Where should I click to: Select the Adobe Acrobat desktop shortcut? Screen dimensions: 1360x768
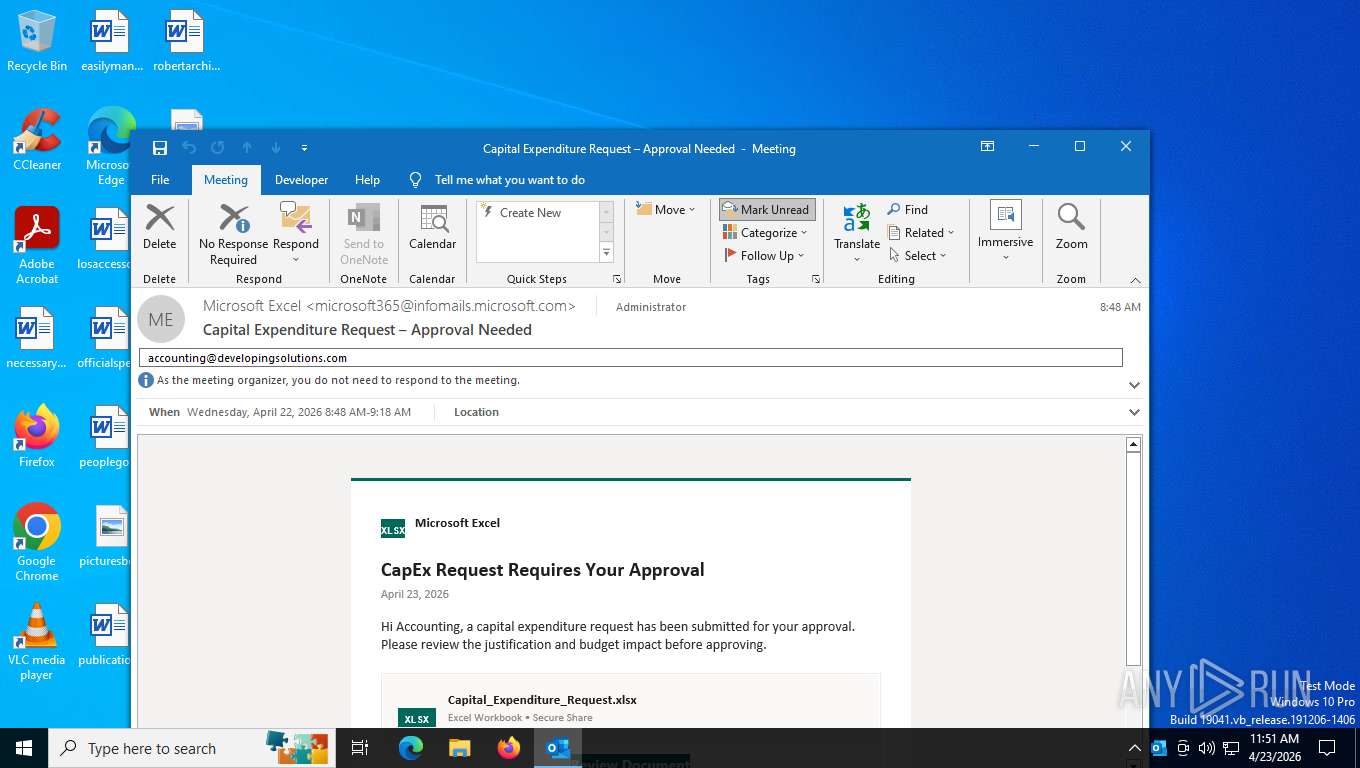coord(37,246)
